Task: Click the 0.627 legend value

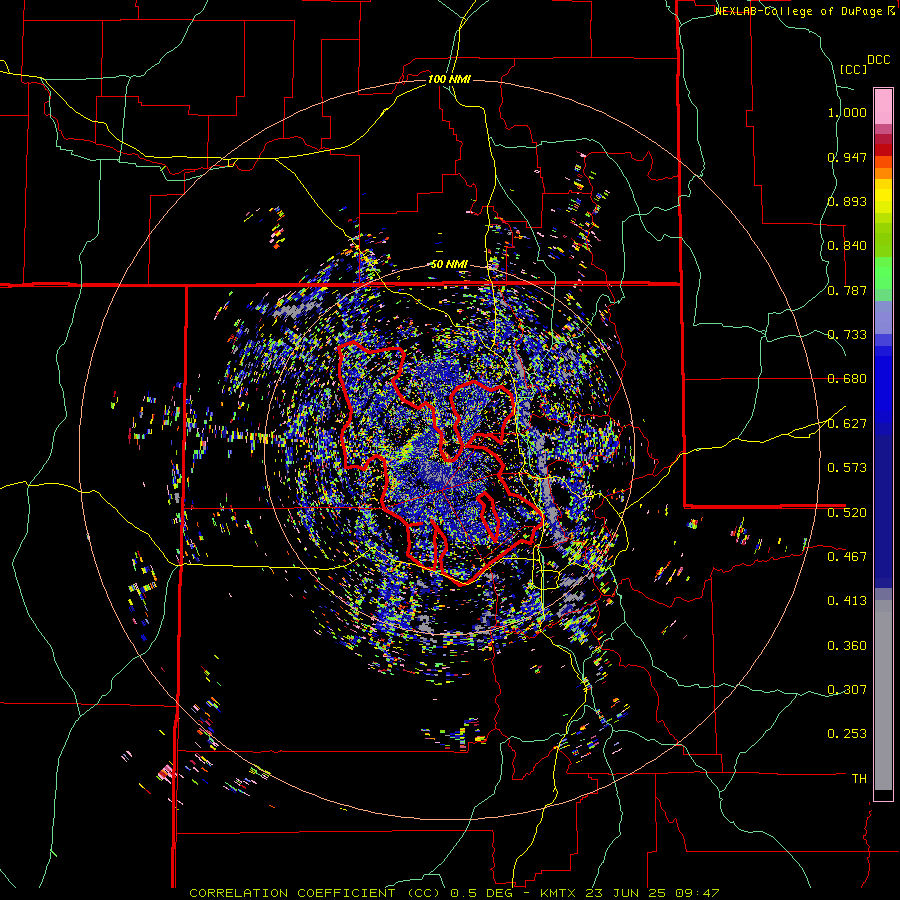Action: pyautogui.click(x=847, y=424)
